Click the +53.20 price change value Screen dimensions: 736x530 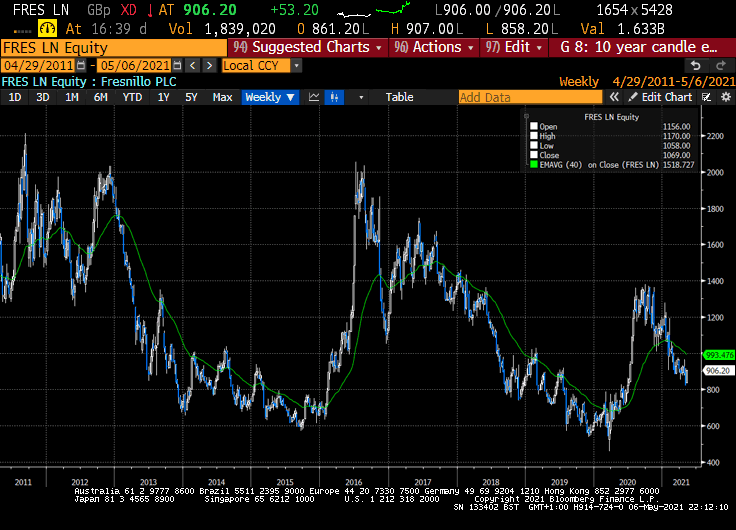click(x=294, y=10)
